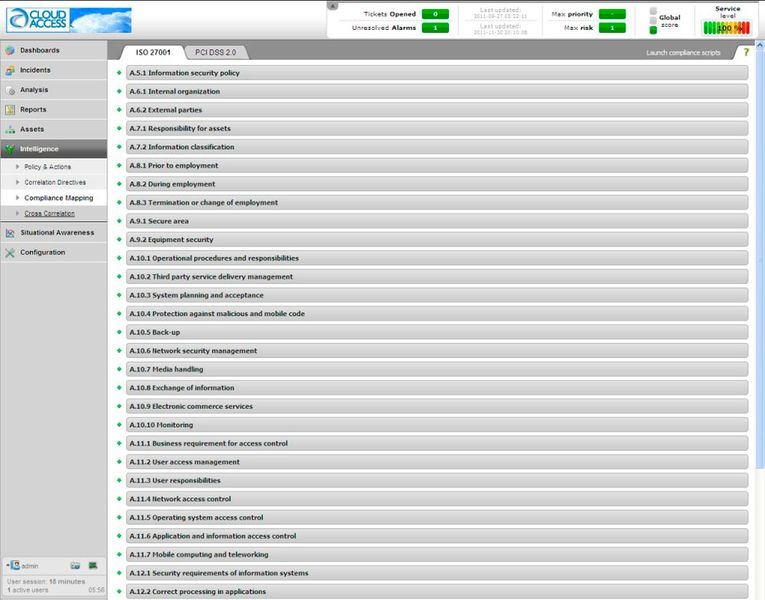Expand A.5.1 Information security policy plus icon
This screenshot has width=765, height=600.
(x=119, y=73)
